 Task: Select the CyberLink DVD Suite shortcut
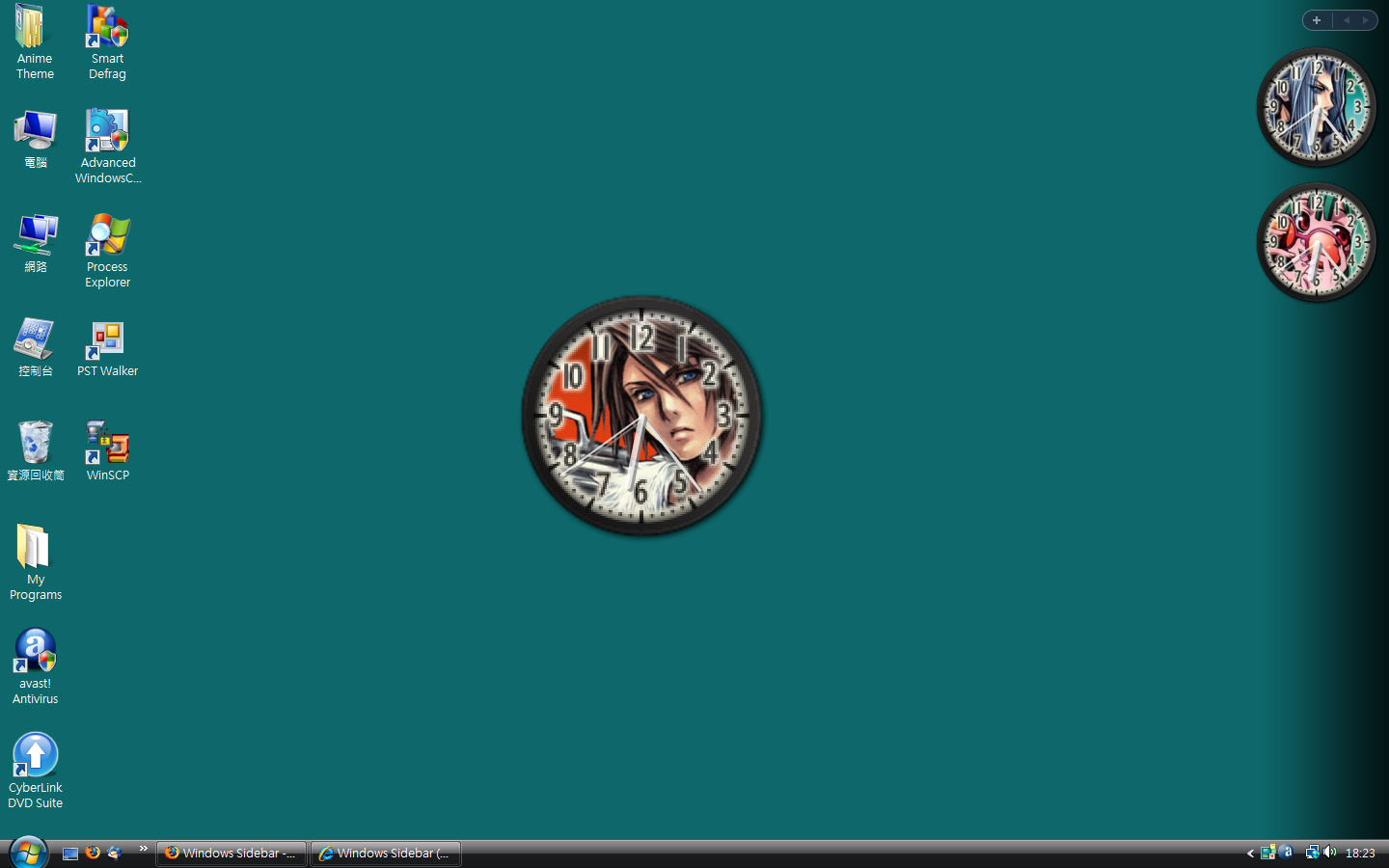tap(36, 771)
